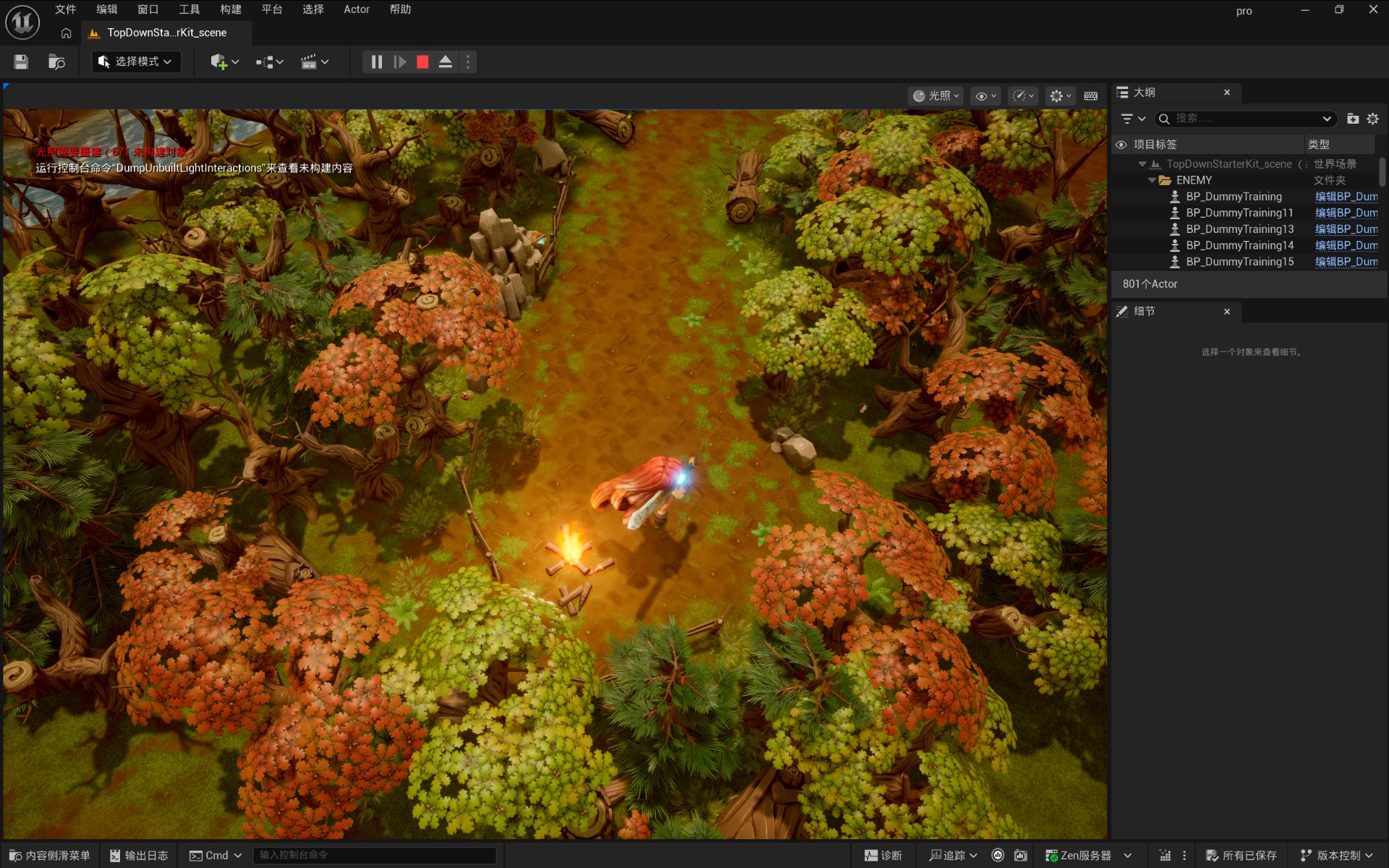
Task: Open the 输出日志 output log
Action: [x=139, y=856]
